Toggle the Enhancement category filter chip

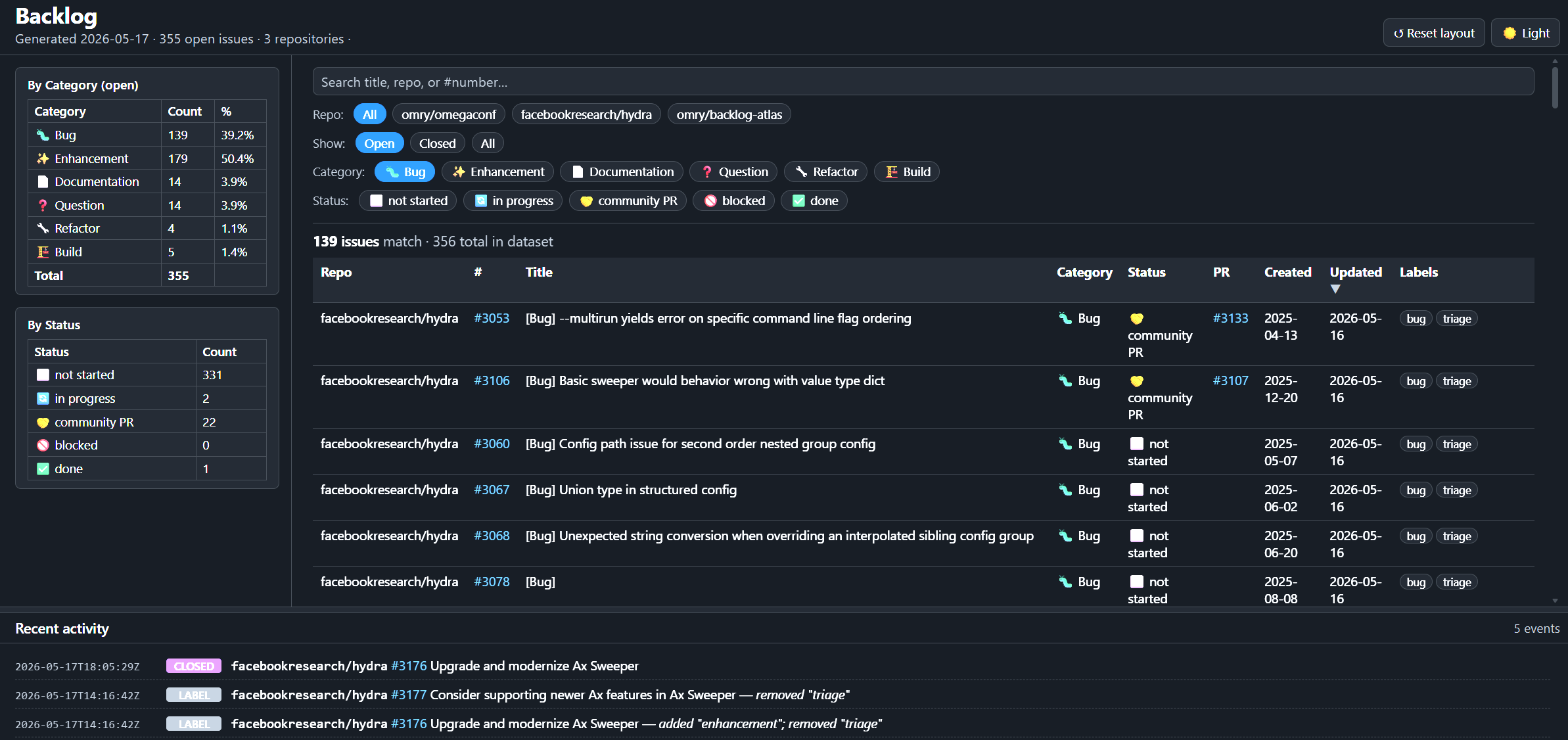tap(497, 172)
